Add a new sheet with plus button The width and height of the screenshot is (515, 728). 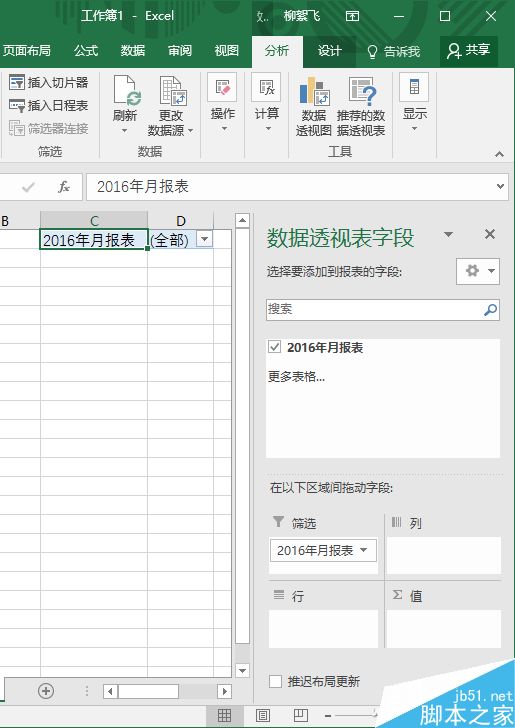tap(46, 691)
